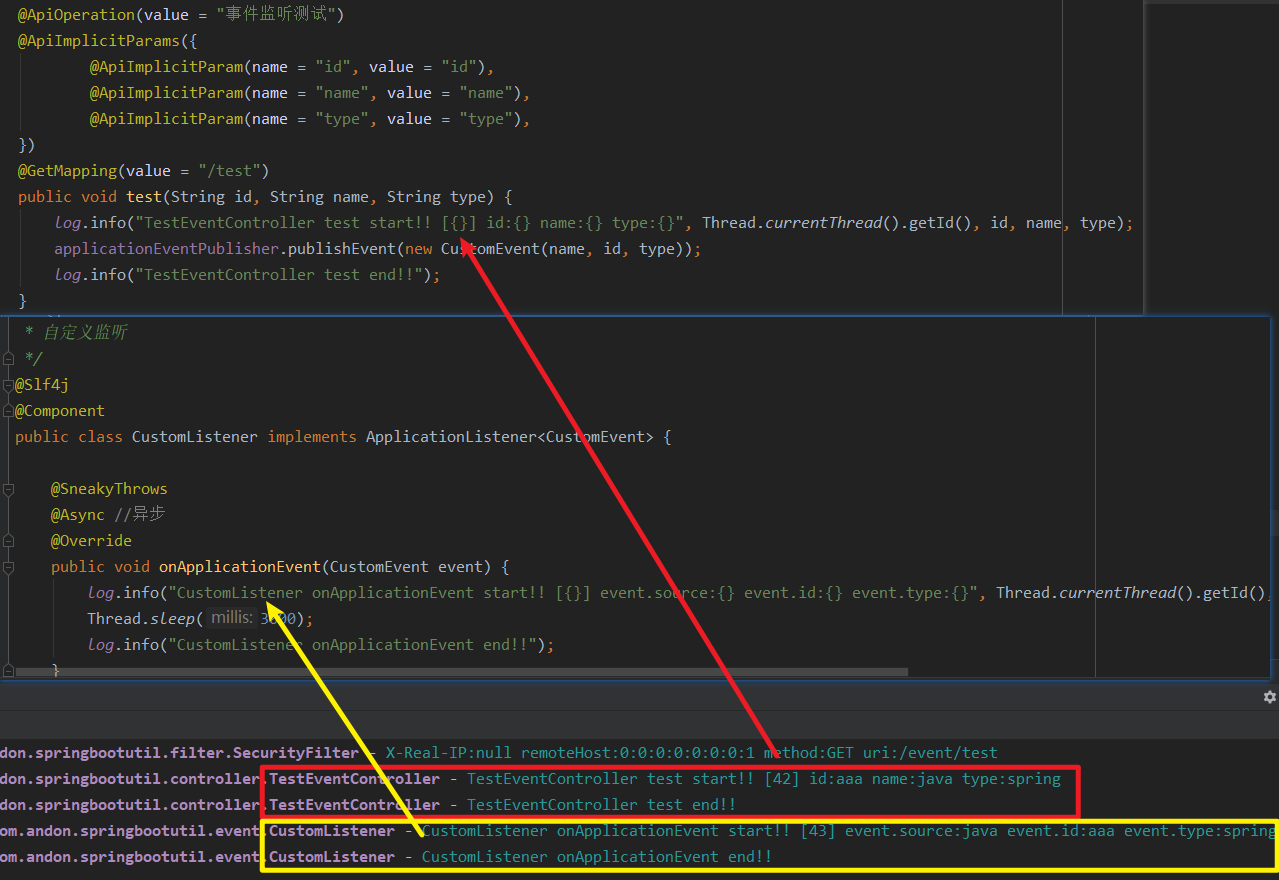Click the "/test" mapping string
Image resolution: width=1279 pixels, height=880 pixels.
229,171
